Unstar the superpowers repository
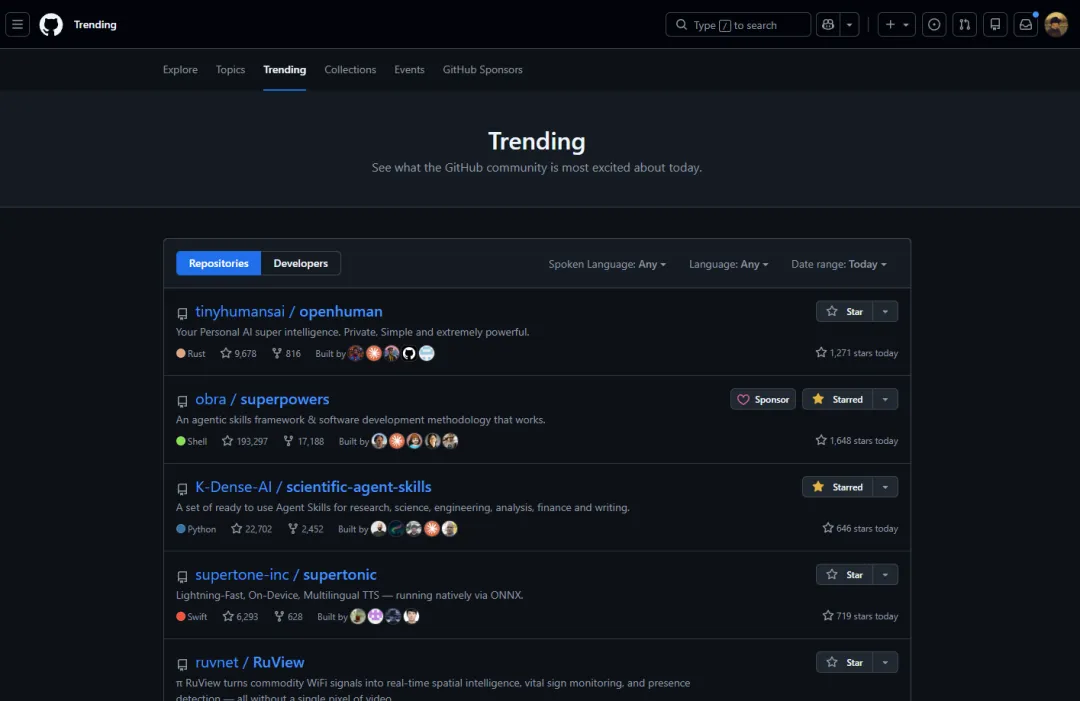The height and width of the screenshot is (701, 1080). (838, 399)
